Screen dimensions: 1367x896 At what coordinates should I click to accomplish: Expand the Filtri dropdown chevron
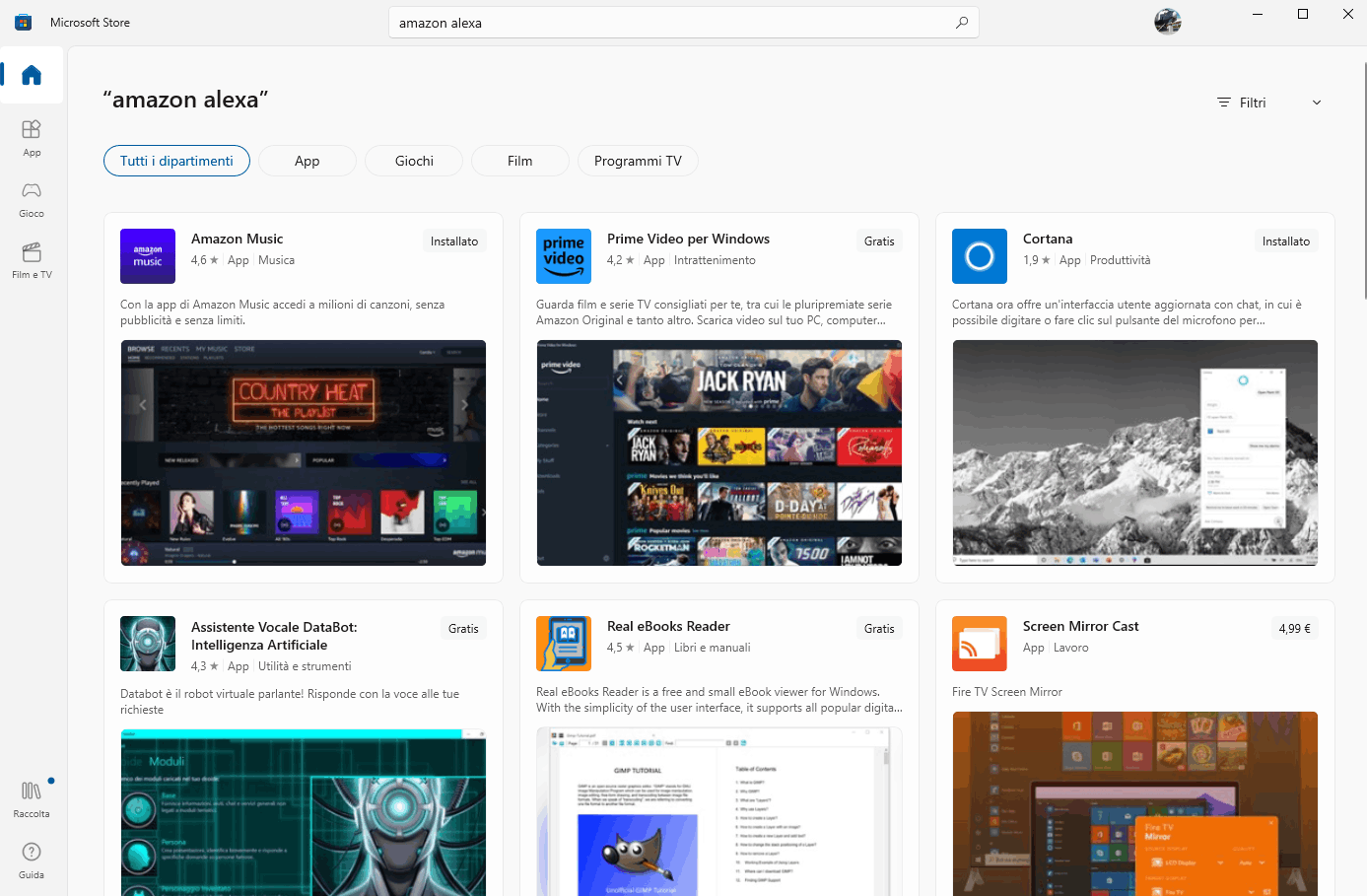(x=1317, y=103)
